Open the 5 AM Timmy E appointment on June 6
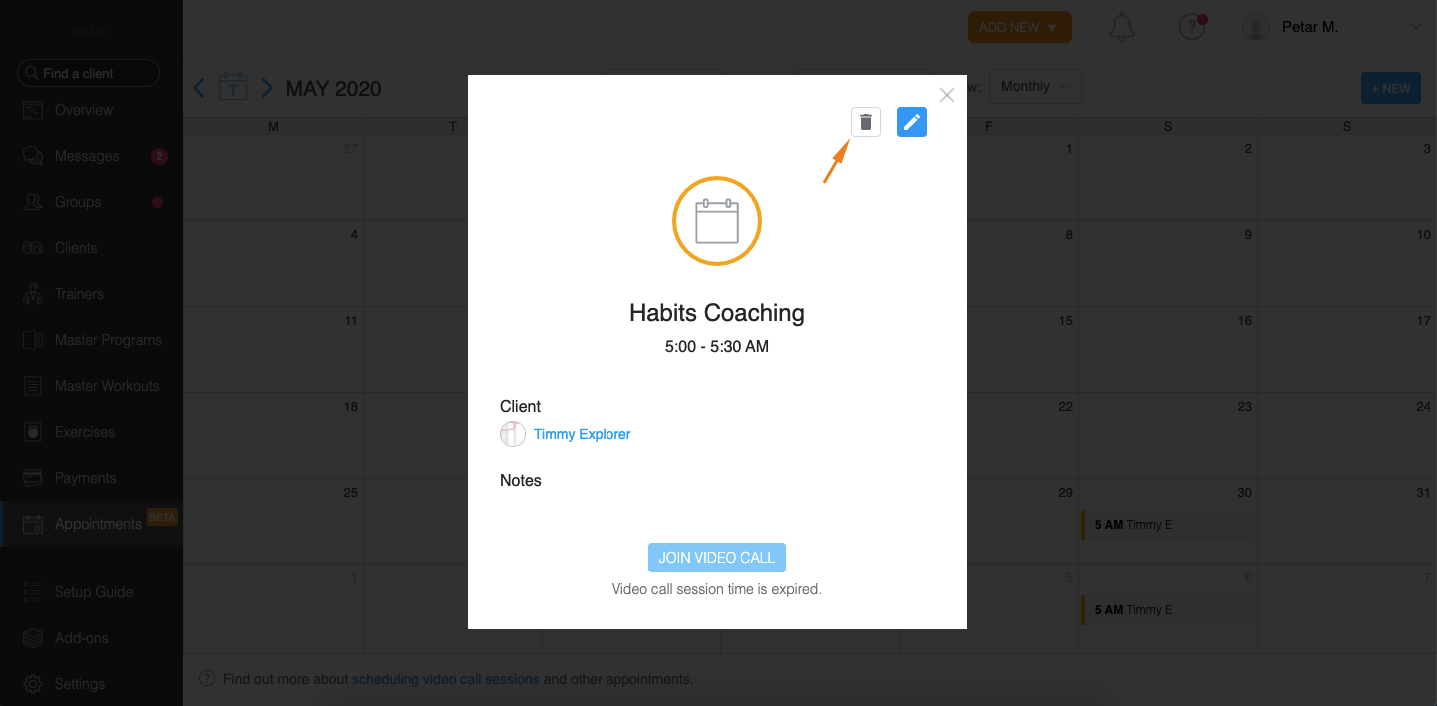 tap(1167, 610)
